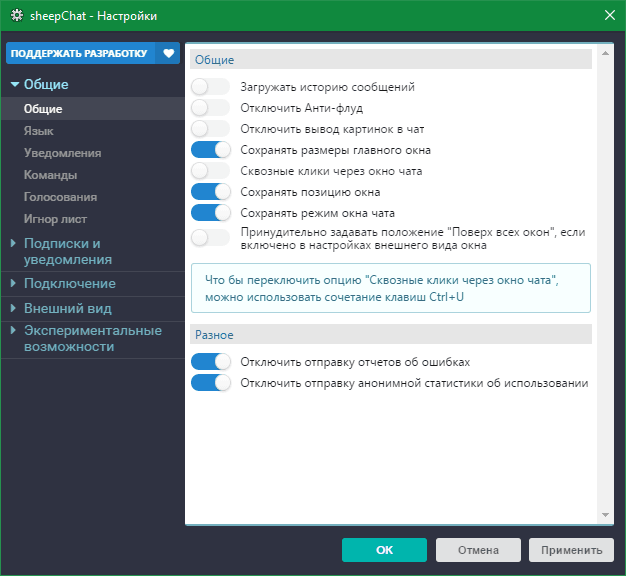The image size is (626, 576).
Task: Click the Ctrl+U hint text box
Action: coord(391,288)
